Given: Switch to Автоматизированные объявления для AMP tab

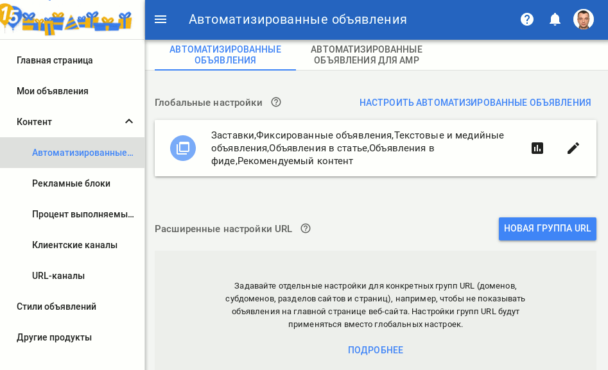Looking at the screenshot, I should [x=366, y=55].
